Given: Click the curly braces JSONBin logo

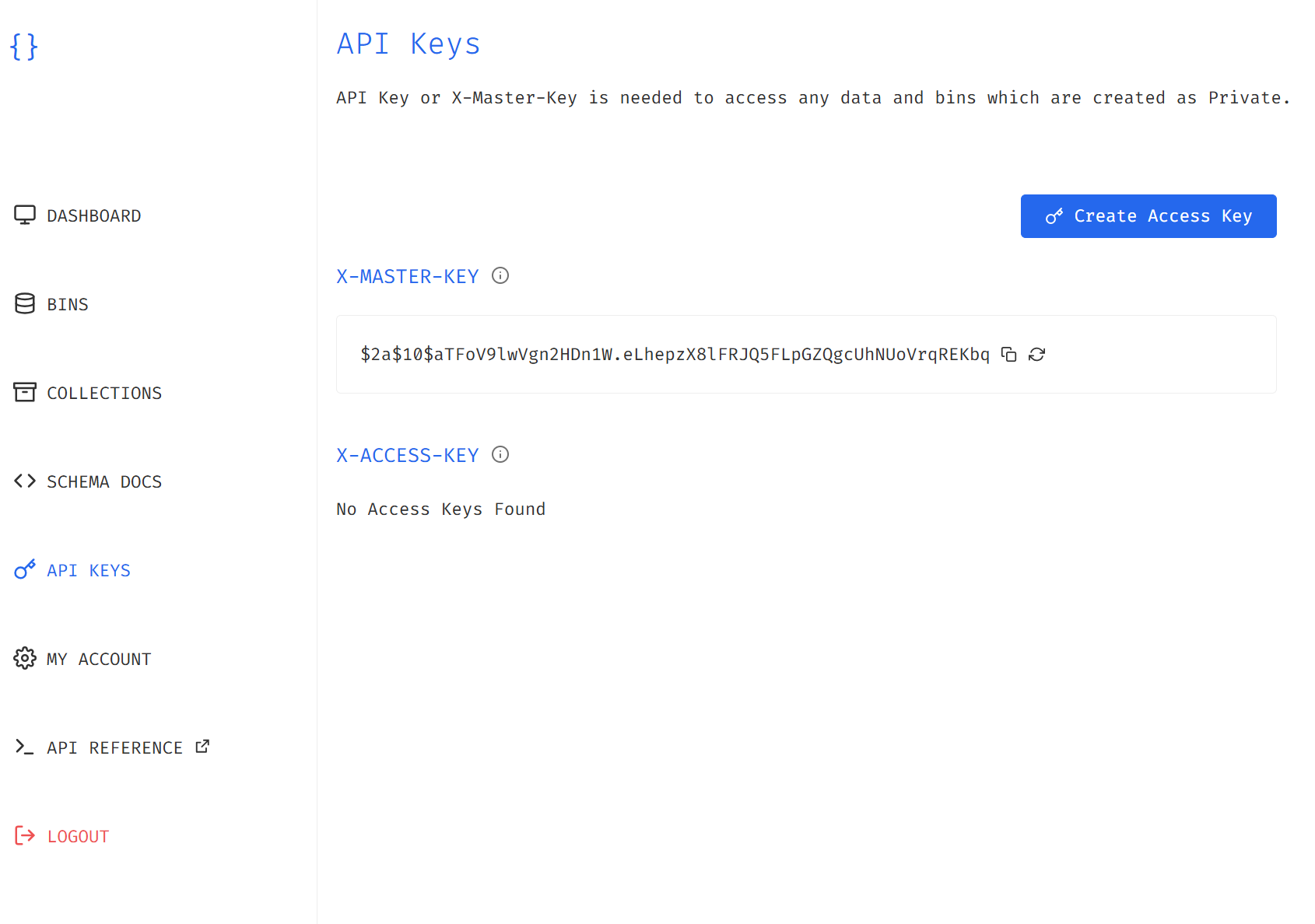Looking at the screenshot, I should (x=23, y=47).
